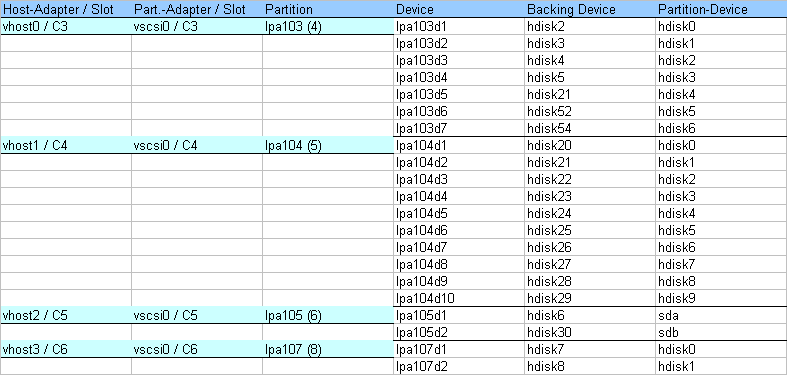This screenshot has width=787, height=375.
Task: Select backing device hdisk52
Action: [x=590, y=111]
